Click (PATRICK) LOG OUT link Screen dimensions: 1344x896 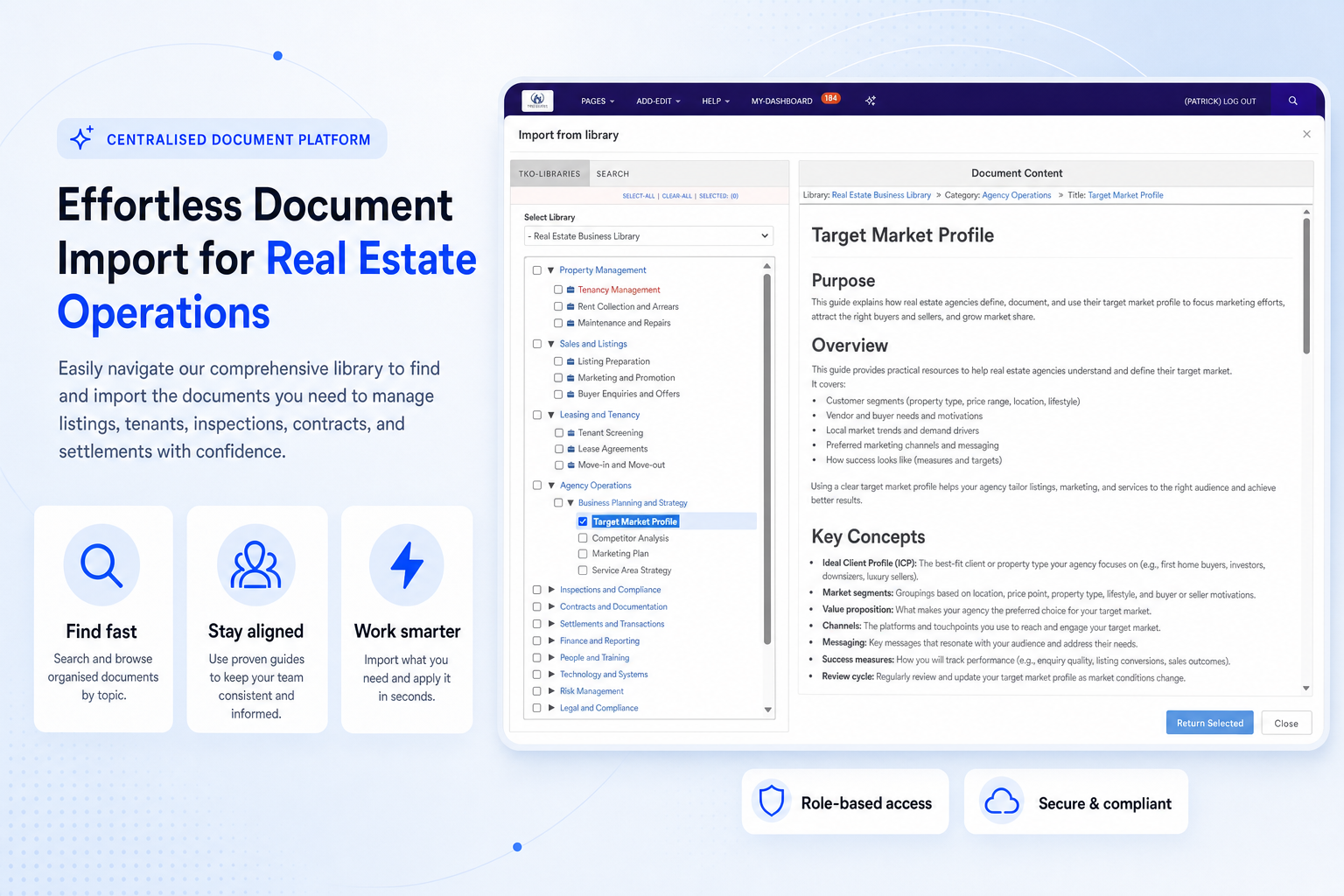1220,101
